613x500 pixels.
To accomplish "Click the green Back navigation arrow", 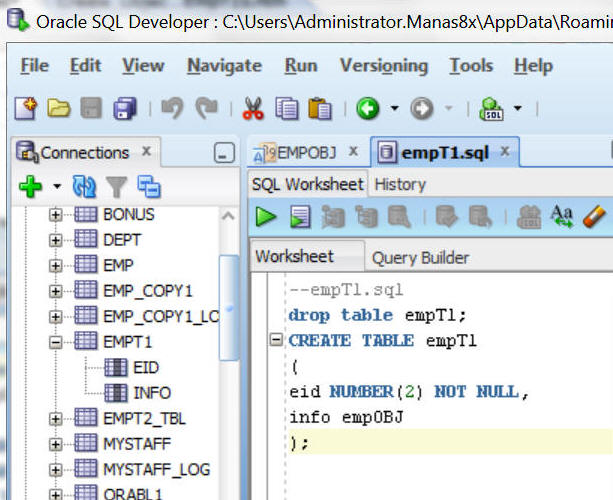I will (367, 108).
